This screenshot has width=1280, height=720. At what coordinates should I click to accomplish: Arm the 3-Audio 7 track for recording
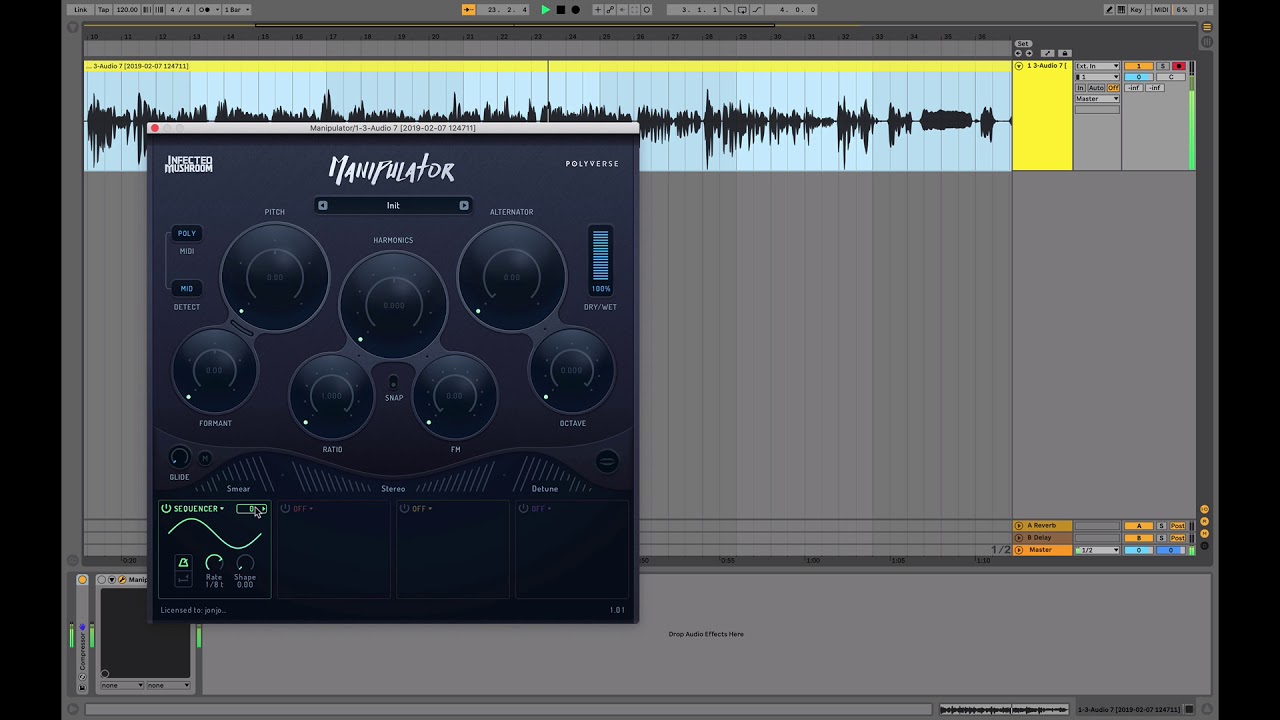[1178, 66]
